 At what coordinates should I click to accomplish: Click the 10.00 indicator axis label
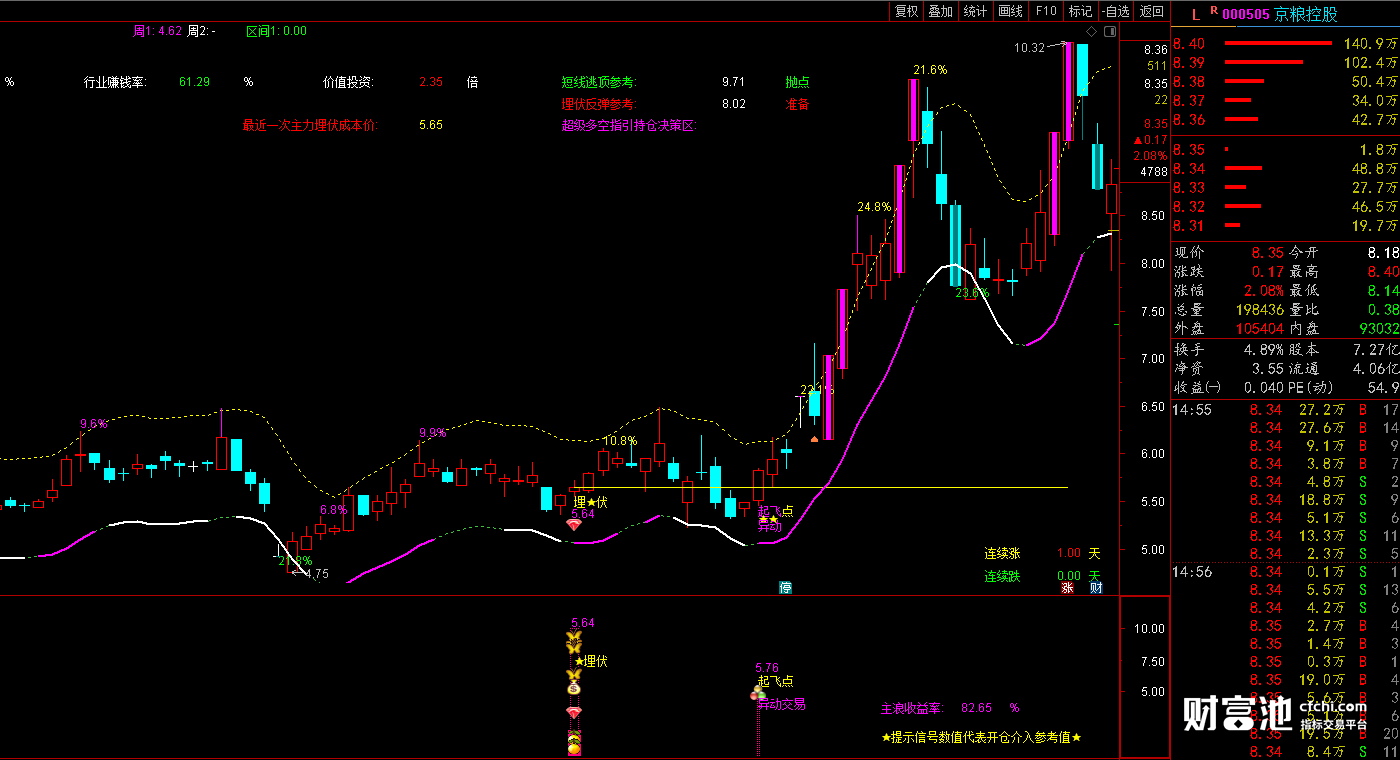tap(1150, 629)
